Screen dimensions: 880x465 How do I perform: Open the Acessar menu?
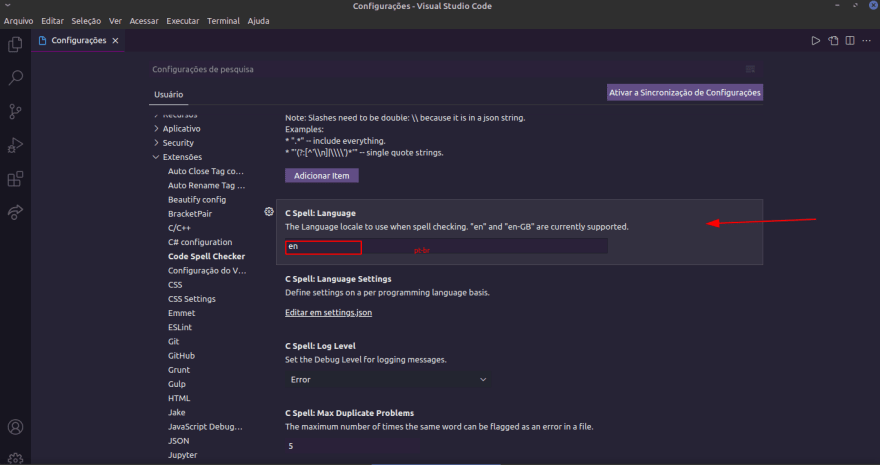(x=144, y=21)
